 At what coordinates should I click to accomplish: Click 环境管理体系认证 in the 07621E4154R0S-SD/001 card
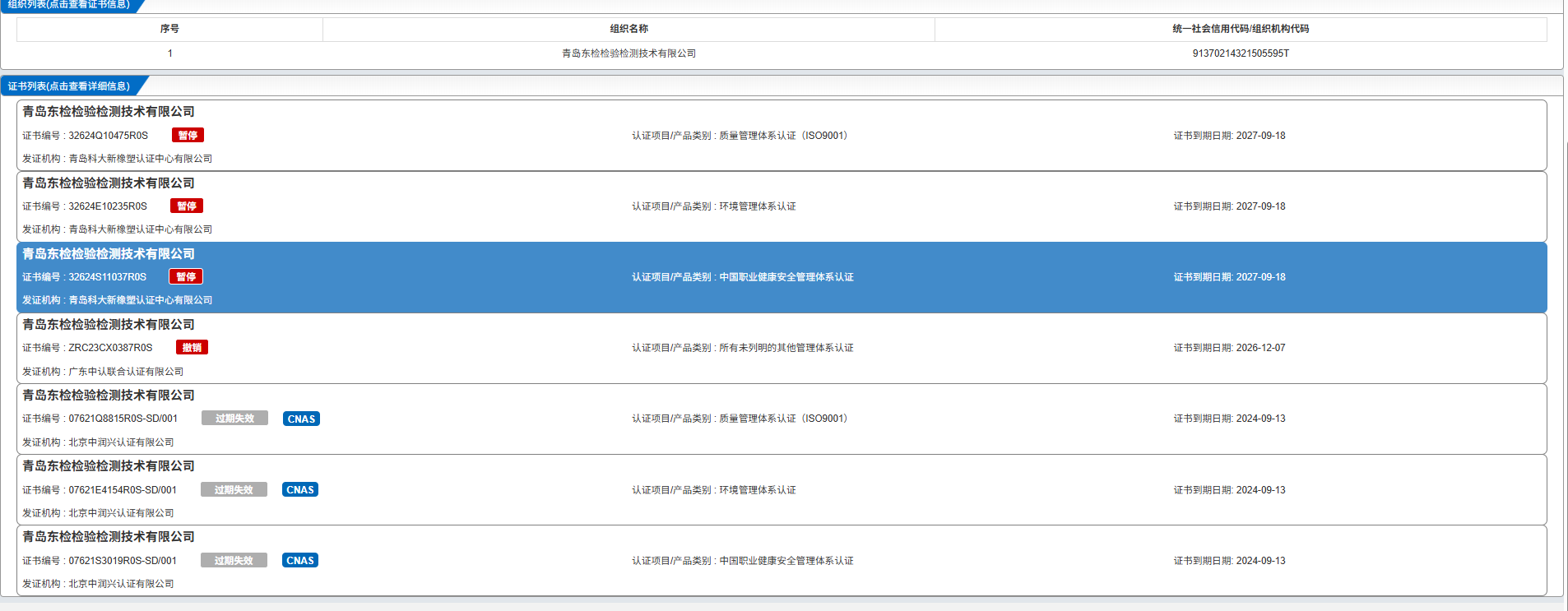758,490
